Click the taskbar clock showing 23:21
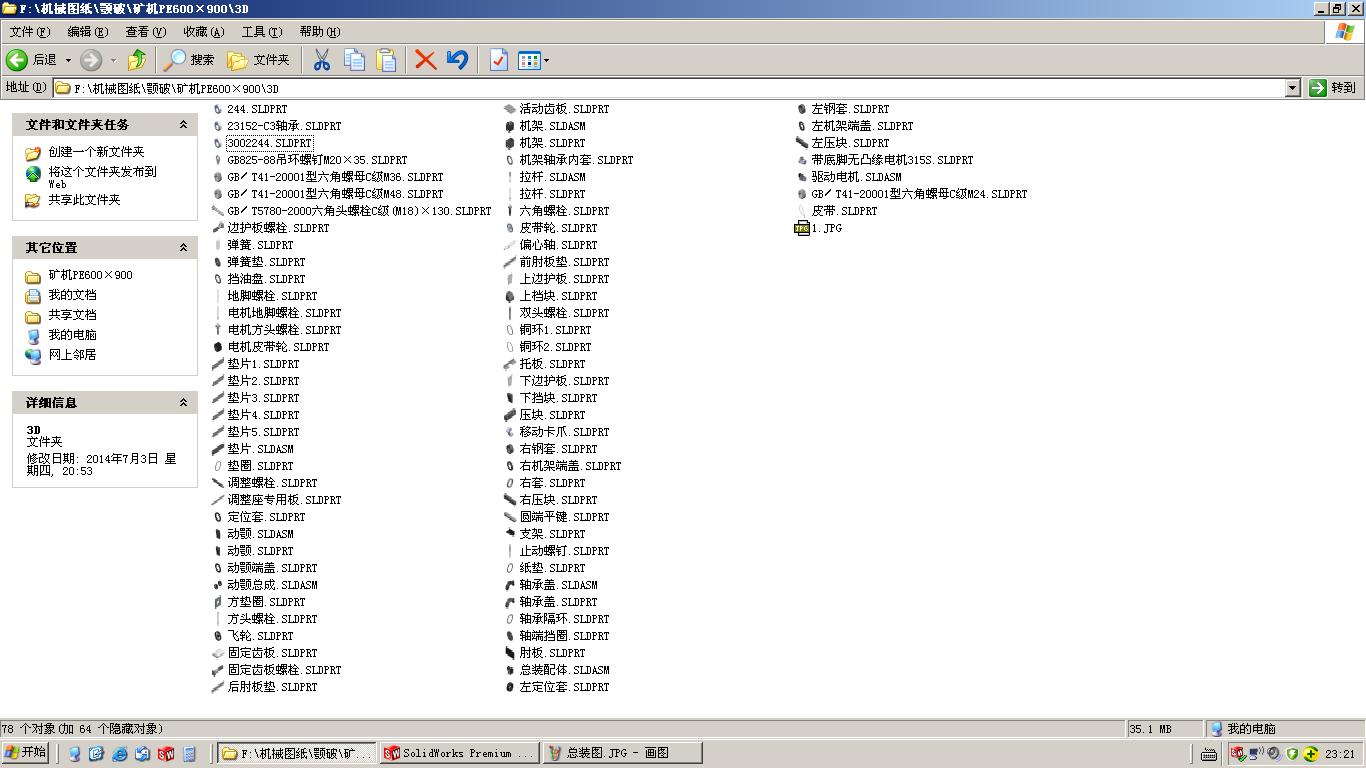The width and height of the screenshot is (1366, 768). pyautogui.click(x=1340, y=754)
